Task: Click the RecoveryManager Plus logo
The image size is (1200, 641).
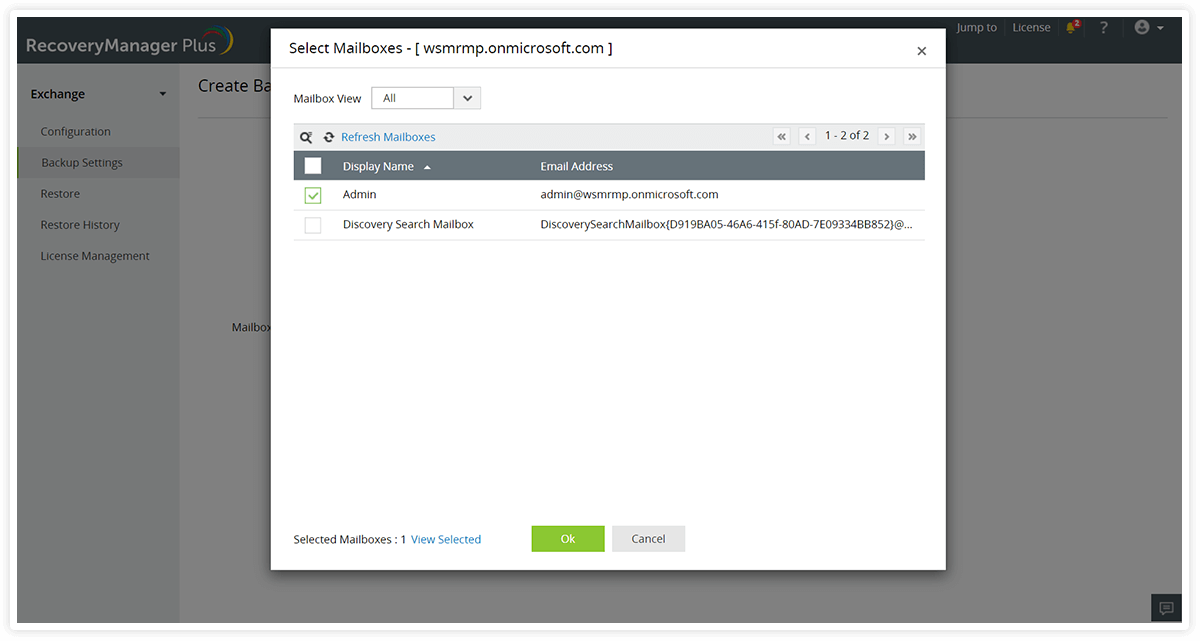Action: pos(129,44)
